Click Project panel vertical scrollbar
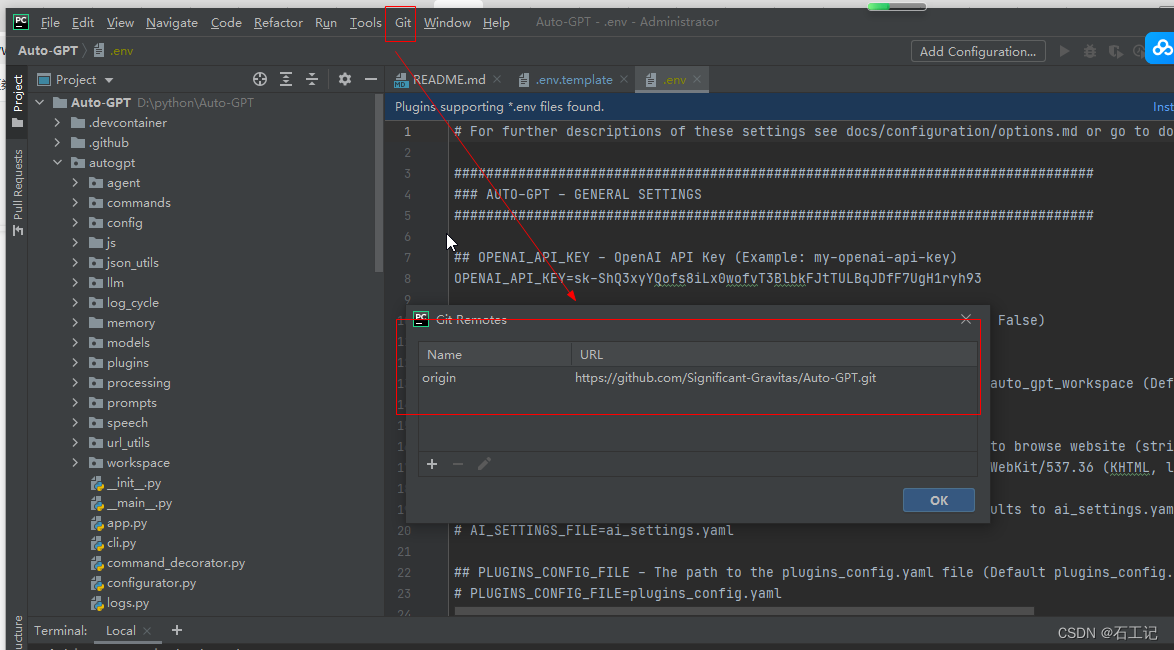 tap(378, 183)
